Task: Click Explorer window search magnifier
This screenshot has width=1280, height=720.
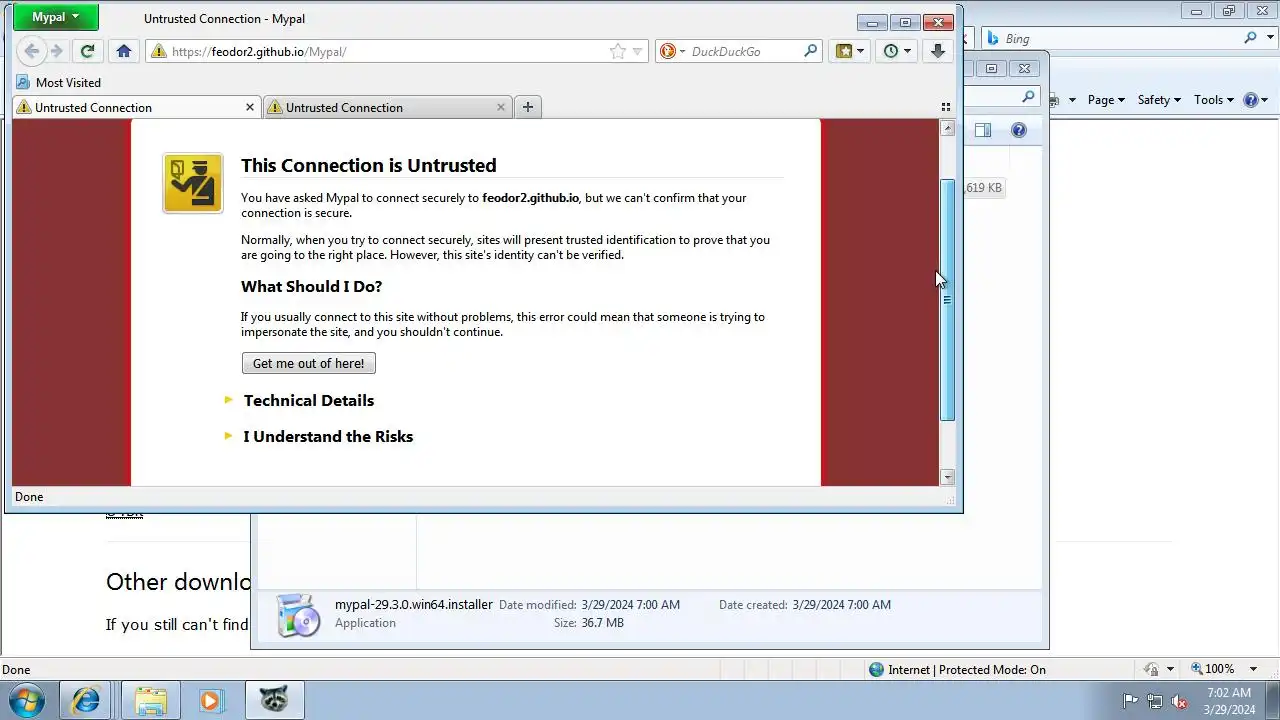Action: click(x=1028, y=97)
